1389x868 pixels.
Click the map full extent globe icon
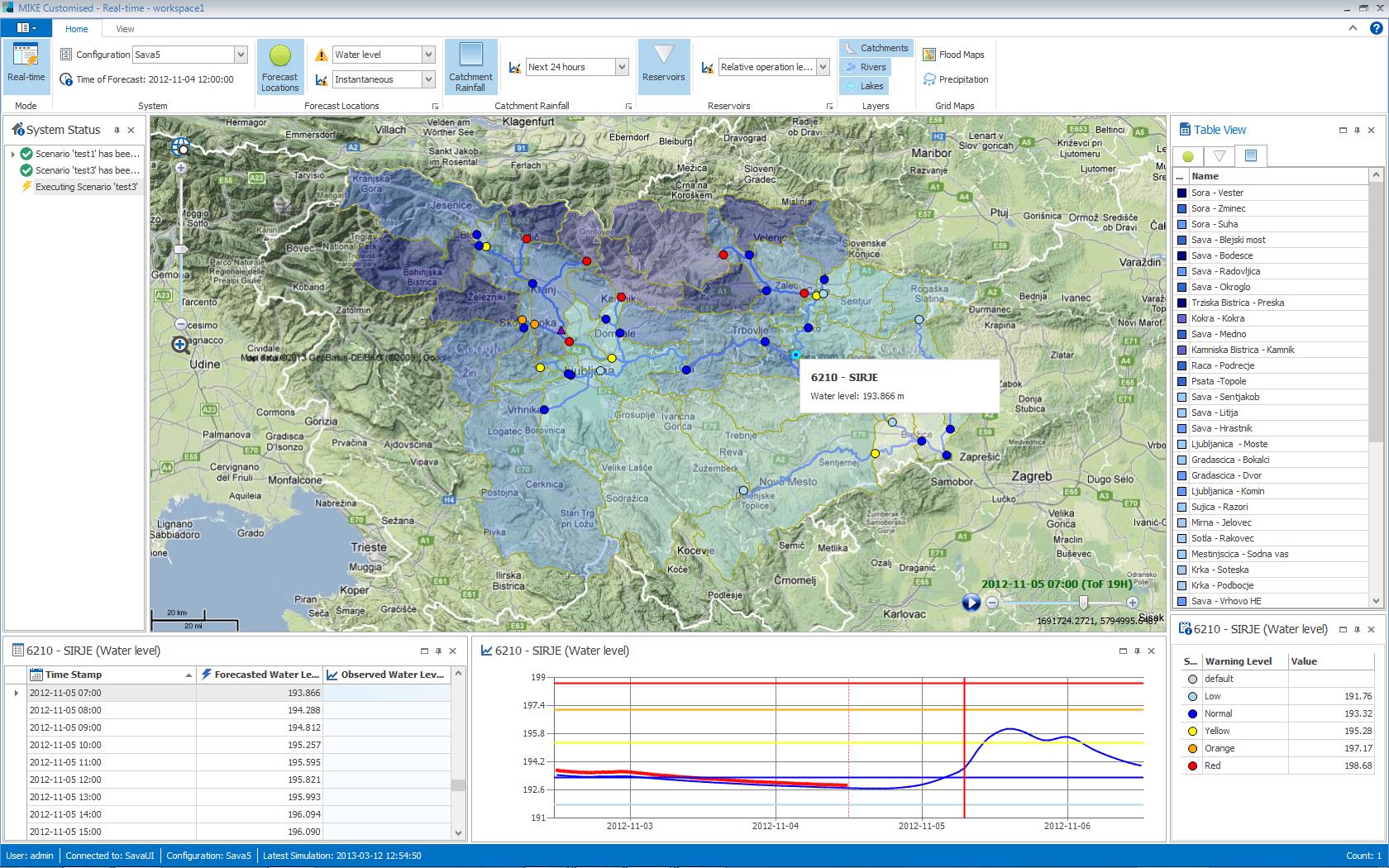point(181,147)
